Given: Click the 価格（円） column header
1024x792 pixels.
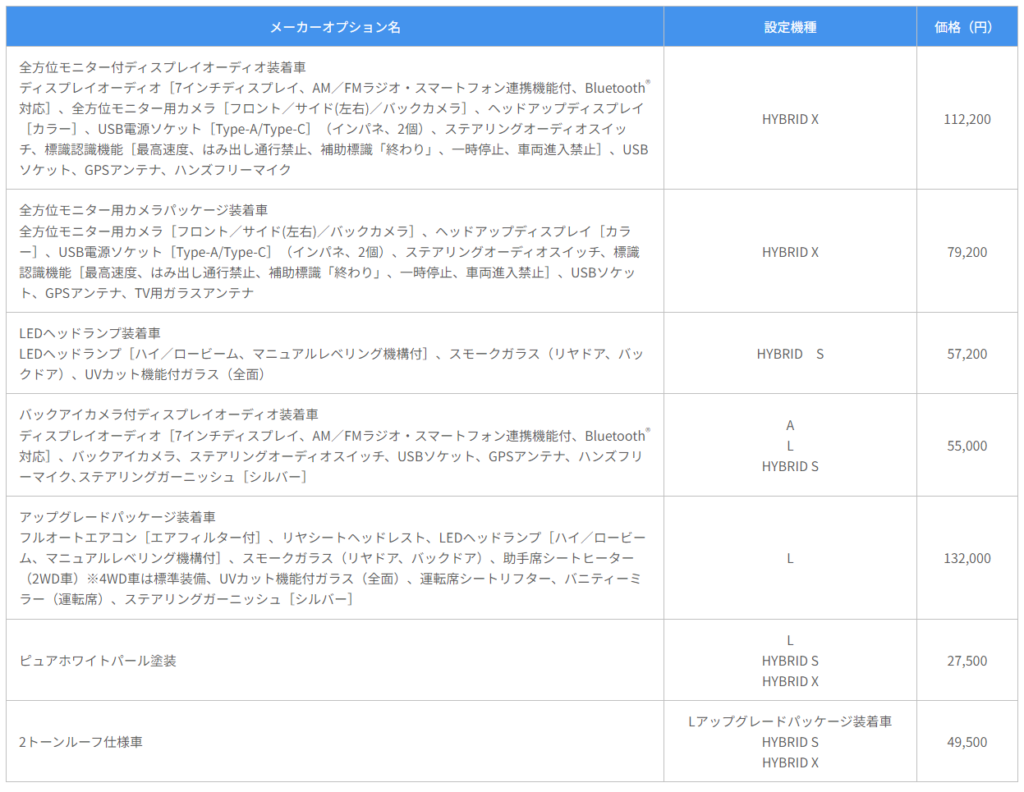Looking at the screenshot, I should point(966,27).
